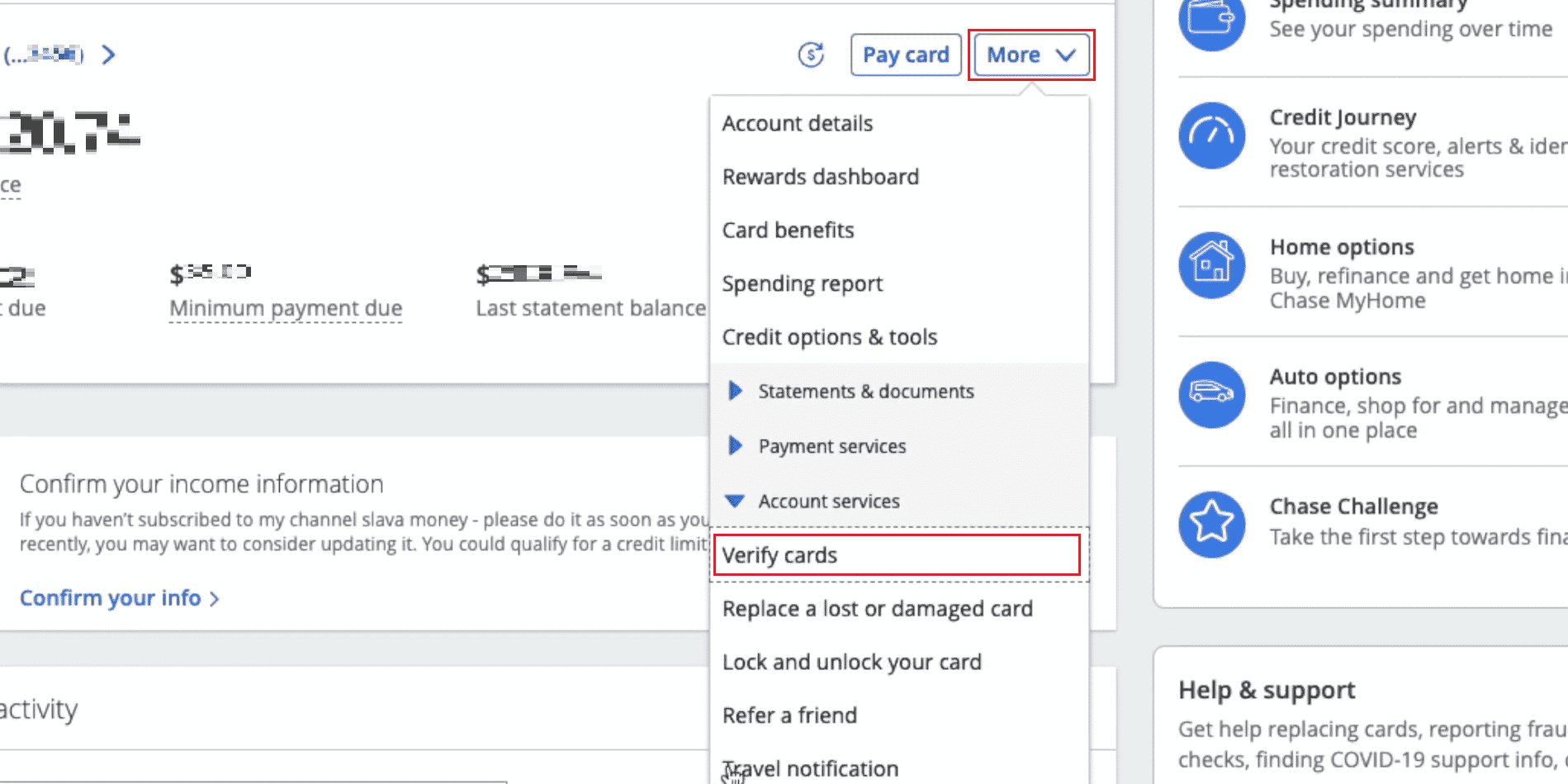
Task: Select Verify cards option
Action: click(898, 555)
